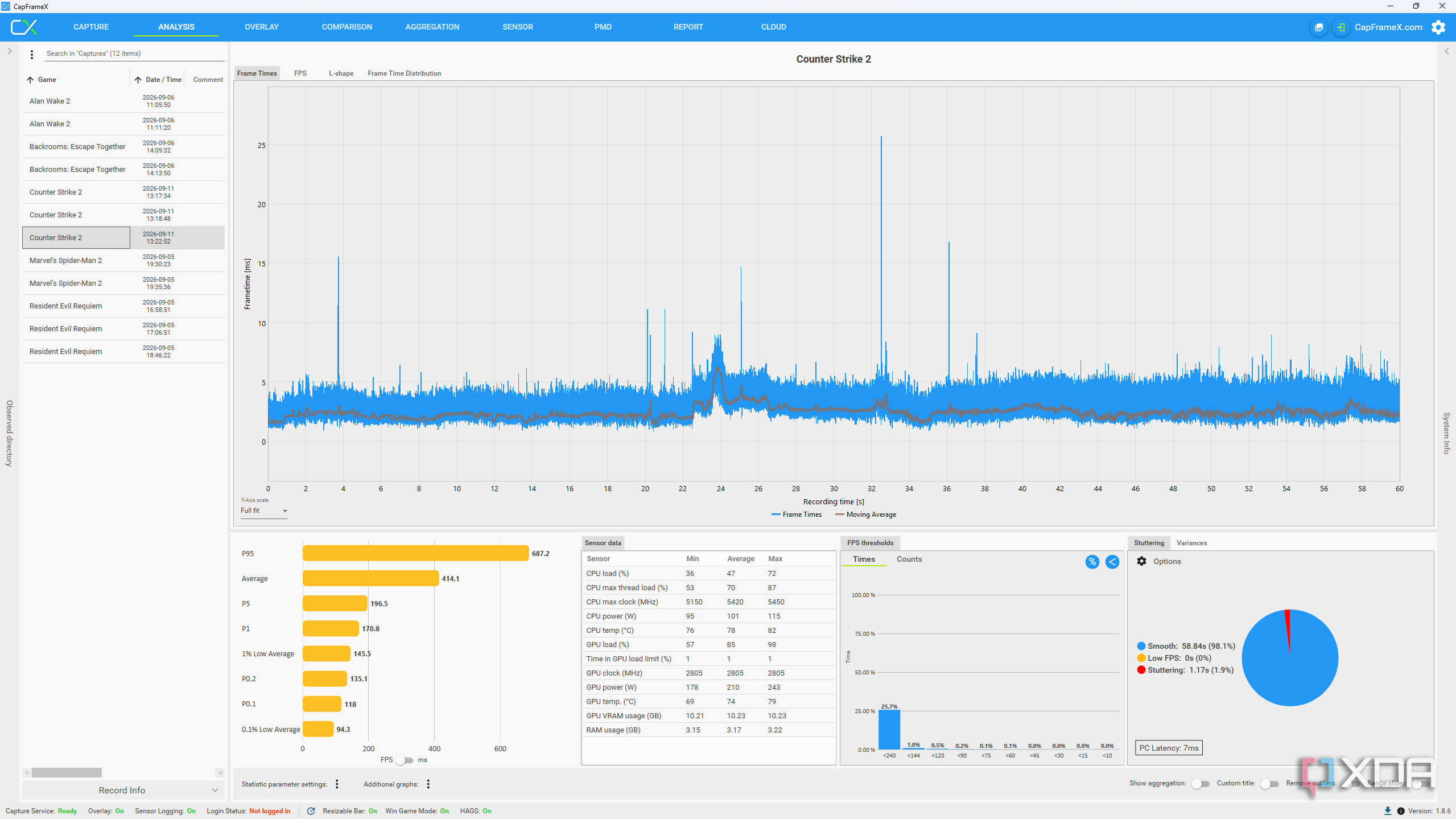
Task: Click the capture list scroll left arrow
Action: tap(27, 772)
